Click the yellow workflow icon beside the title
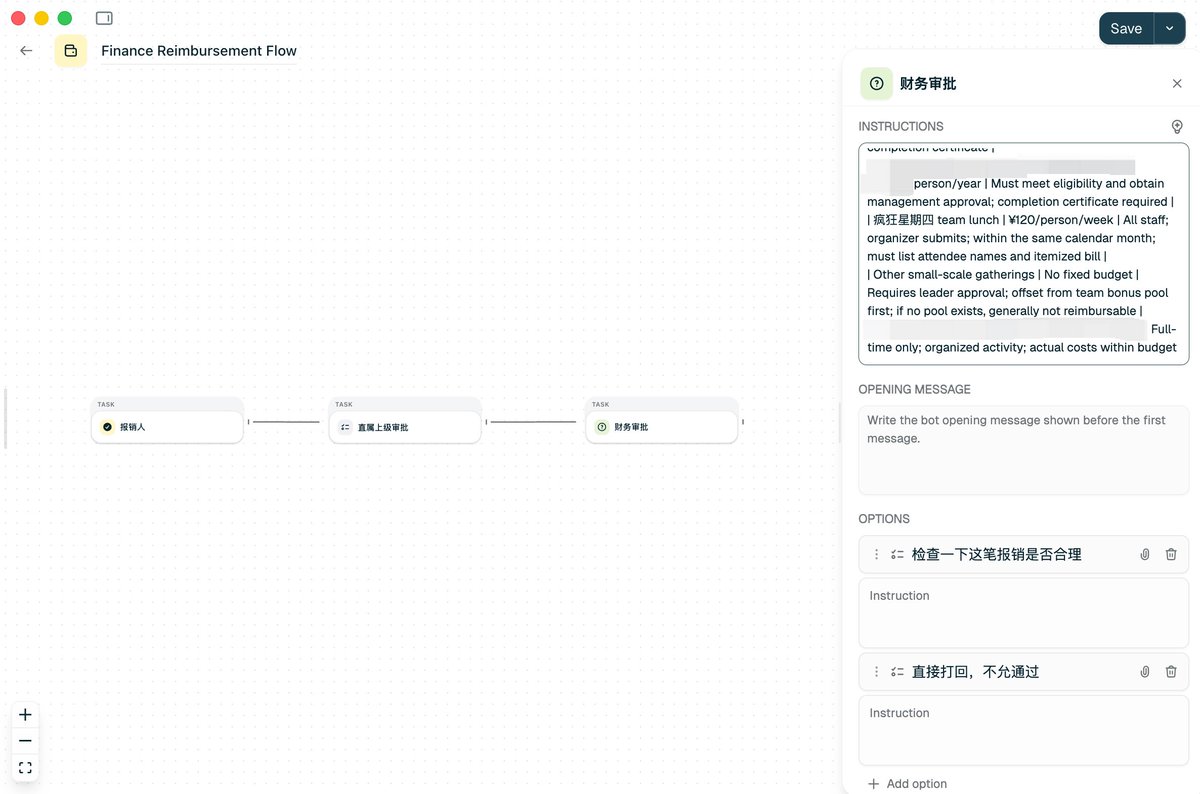 pyautogui.click(x=71, y=51)
